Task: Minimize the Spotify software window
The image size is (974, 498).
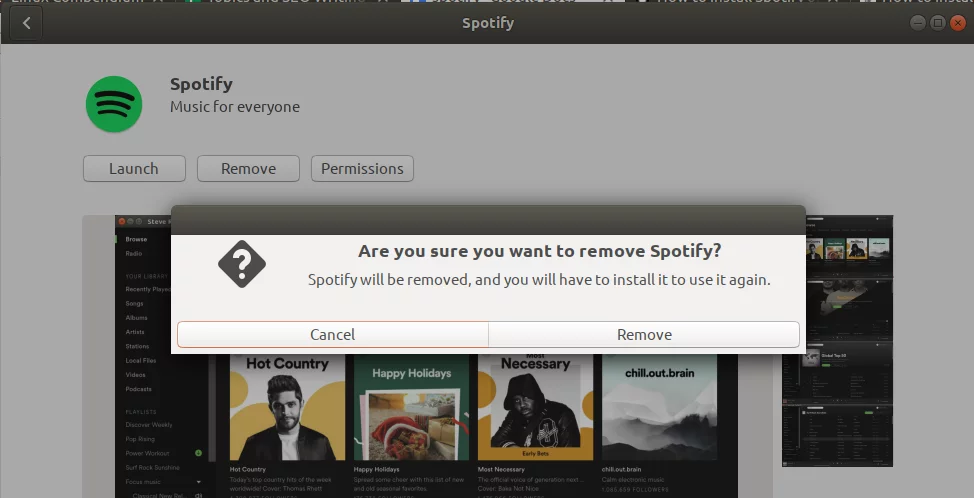Action: pyautogui.click(x=918, y=23)
